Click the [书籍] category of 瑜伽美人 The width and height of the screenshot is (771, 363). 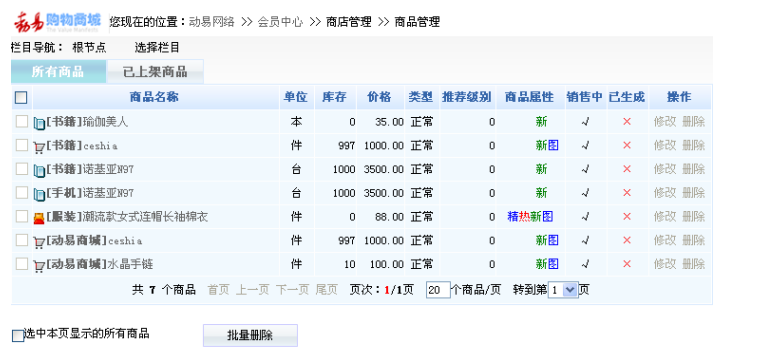(x=64, y=122)
